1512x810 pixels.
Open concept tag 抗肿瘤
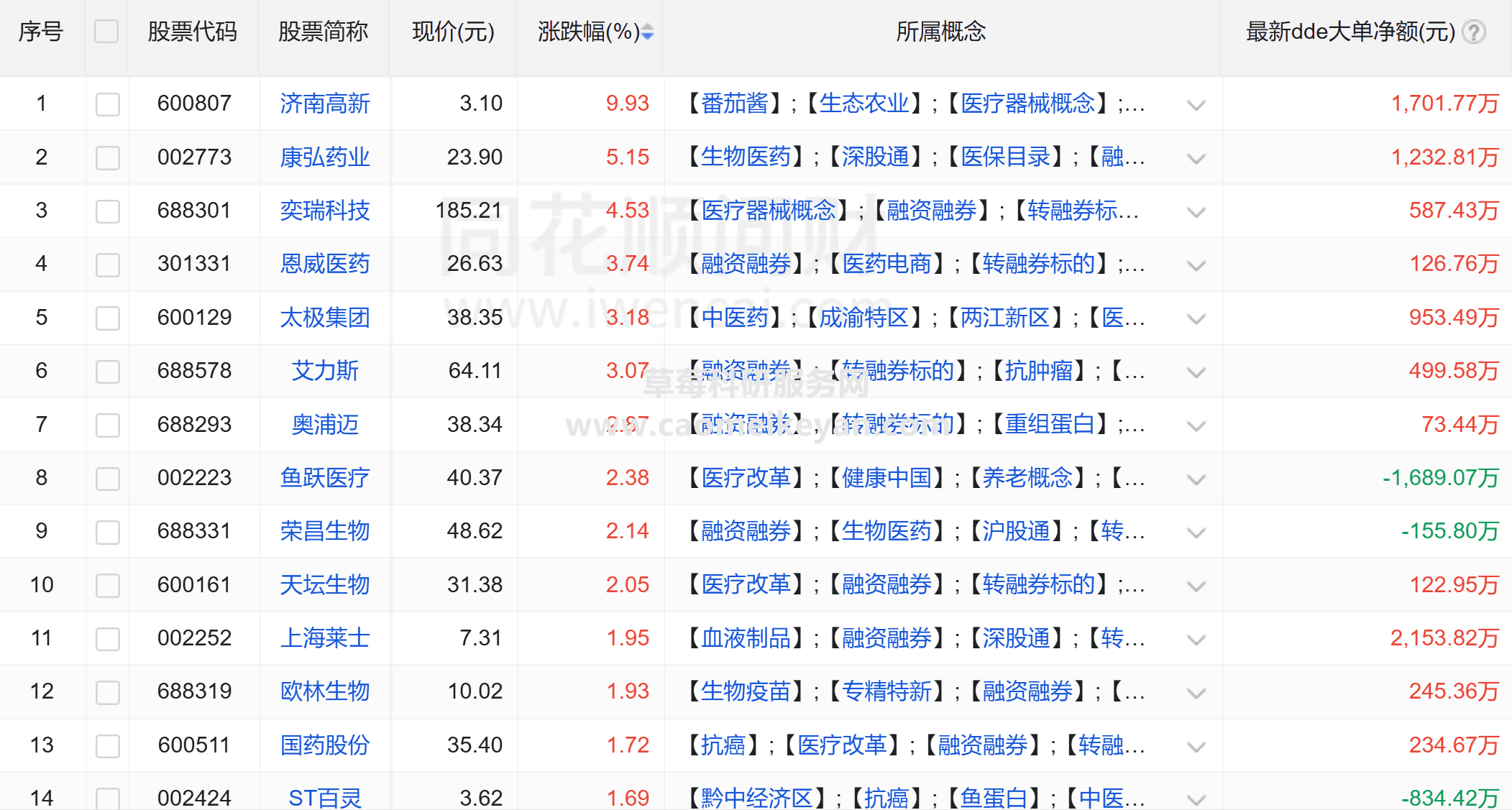[x=1039, y=371]
